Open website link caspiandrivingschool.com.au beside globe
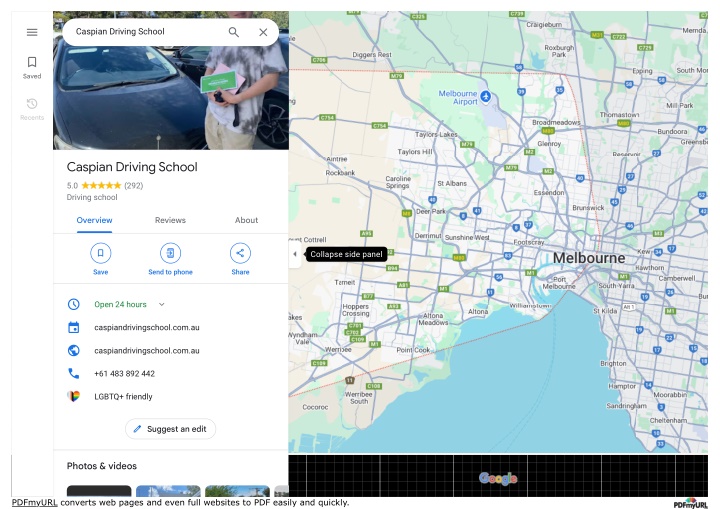This screenshot has height=509, width=720. click(147, 351)
